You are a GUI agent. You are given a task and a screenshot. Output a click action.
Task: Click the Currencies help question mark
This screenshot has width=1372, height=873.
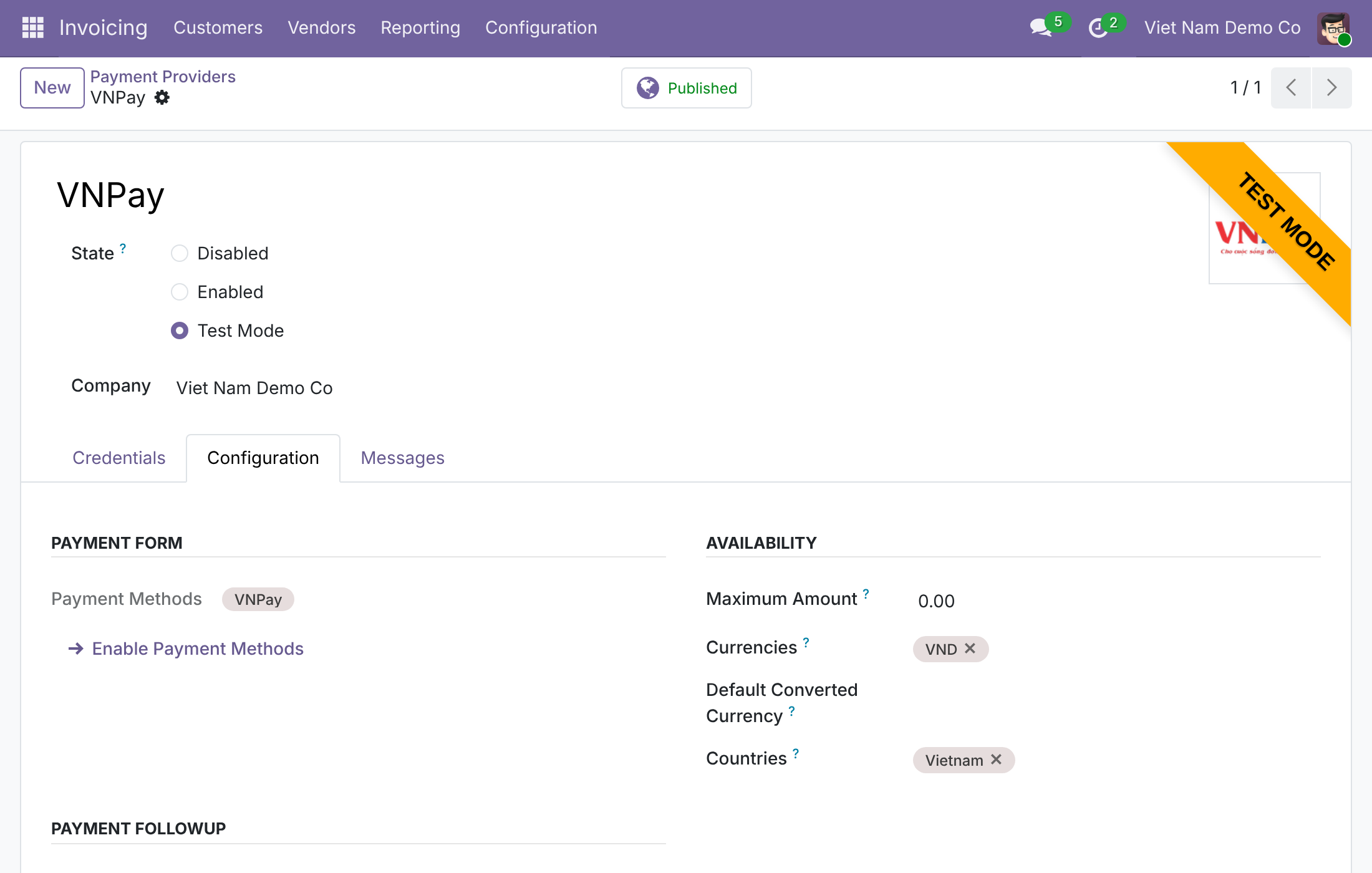806,642
